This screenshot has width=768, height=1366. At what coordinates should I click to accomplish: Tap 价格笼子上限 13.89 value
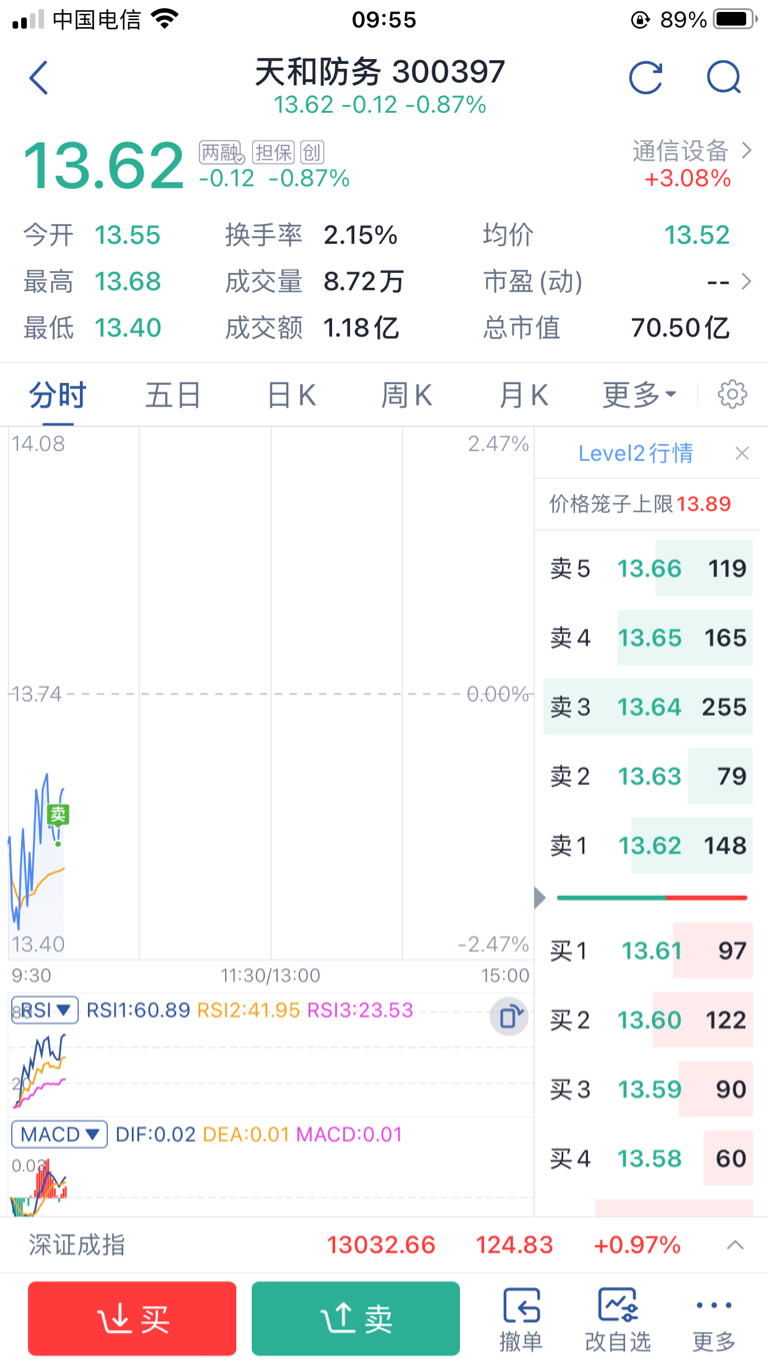pyautogui.click(x=704, y=504)
